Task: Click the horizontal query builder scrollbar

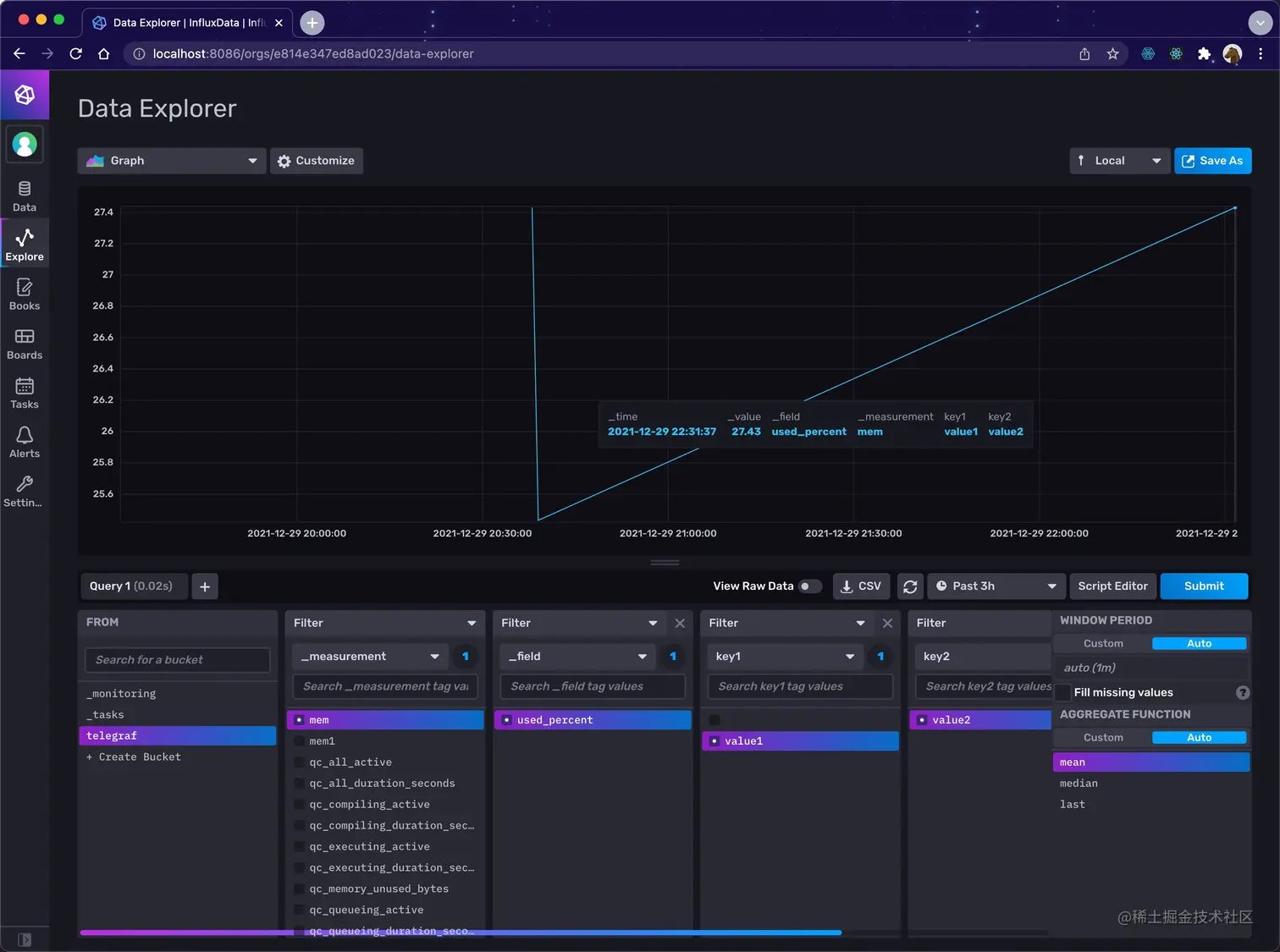Action: [461, 933]
